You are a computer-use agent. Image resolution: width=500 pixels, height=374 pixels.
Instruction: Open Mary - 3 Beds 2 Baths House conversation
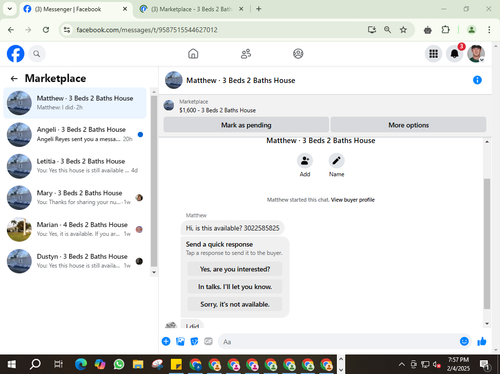pyautogui.click(x=75, y=198)
